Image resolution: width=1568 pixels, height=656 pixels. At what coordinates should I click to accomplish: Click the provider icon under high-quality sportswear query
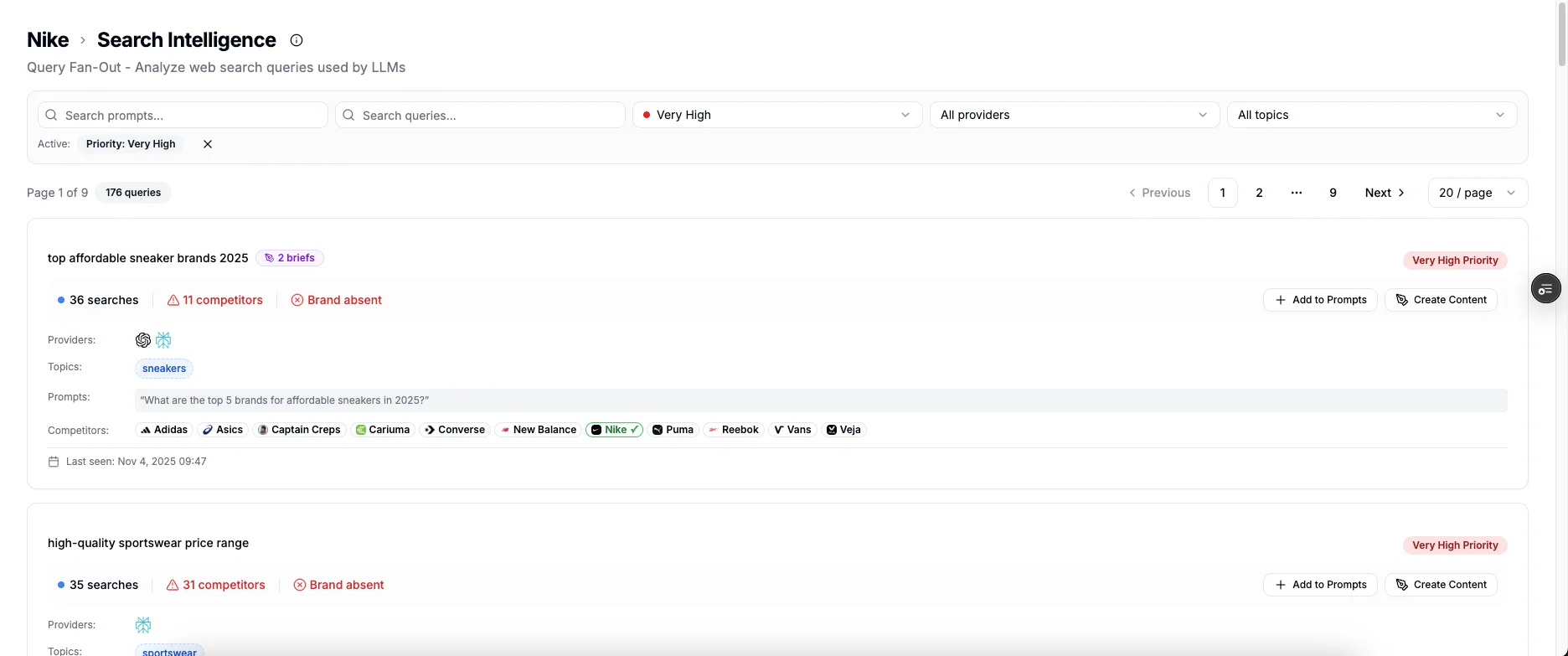point(143,625)
